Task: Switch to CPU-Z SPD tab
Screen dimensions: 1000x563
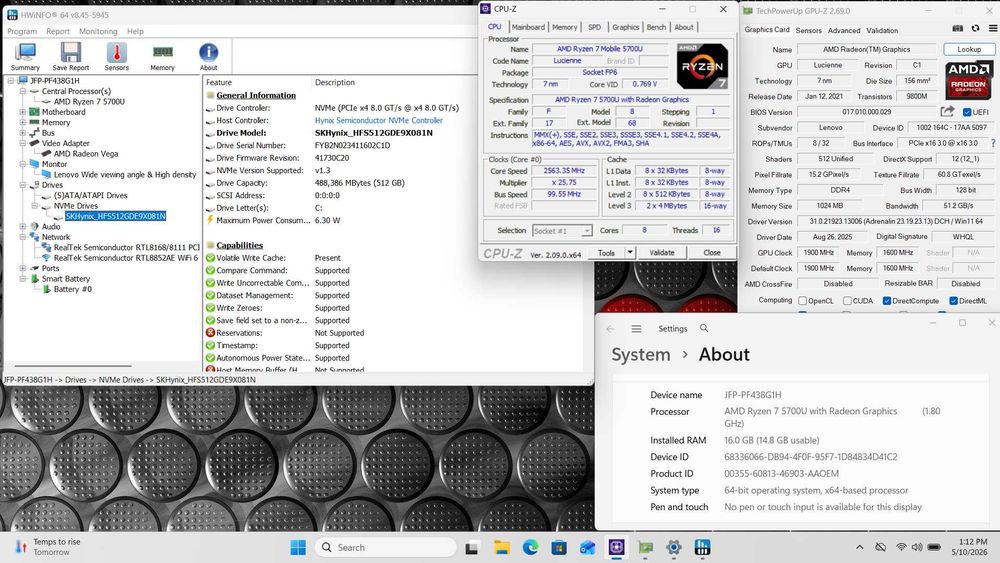Action: coord(594,27)
